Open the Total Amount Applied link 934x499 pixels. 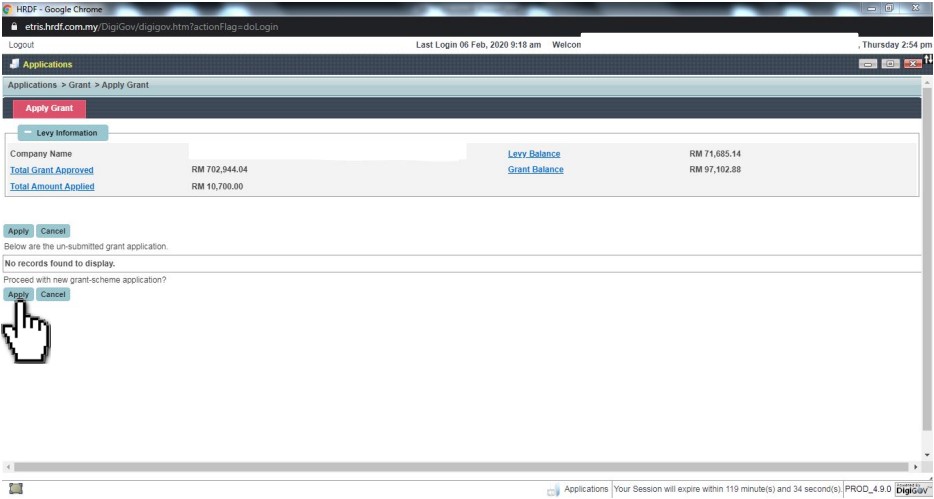click(51, 186)
